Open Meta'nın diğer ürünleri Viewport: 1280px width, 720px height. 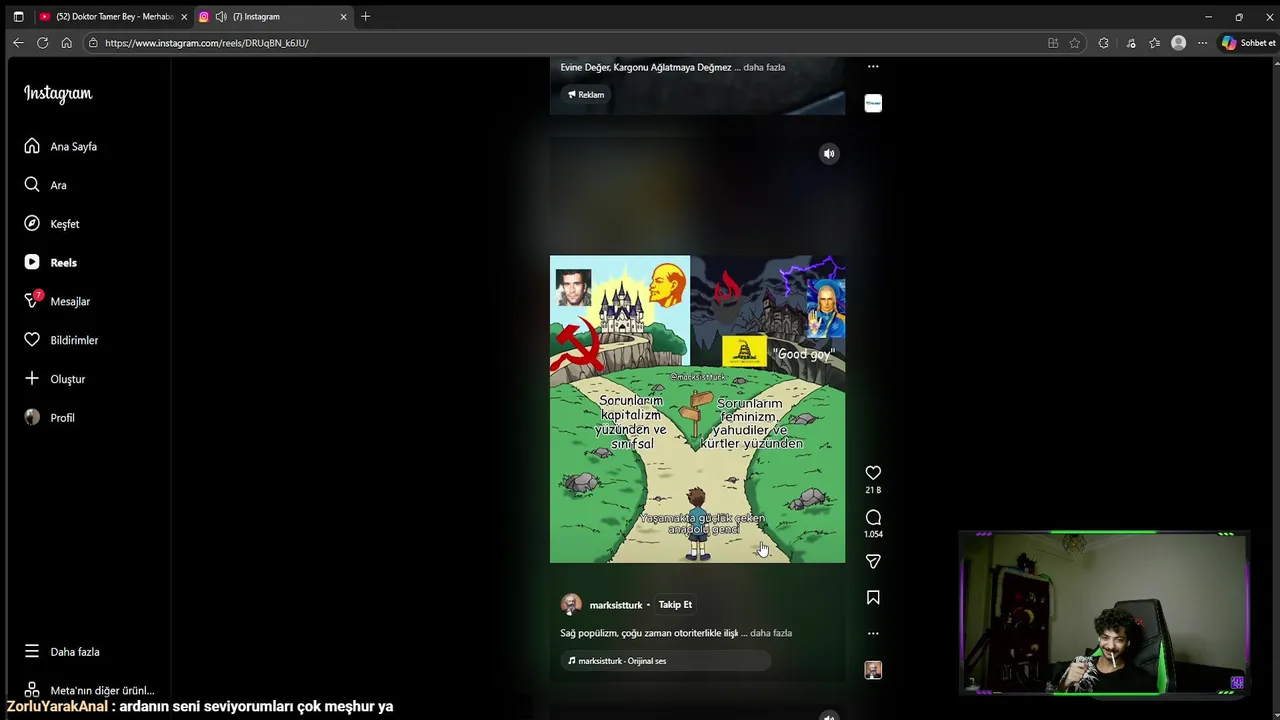click(90, 690)
